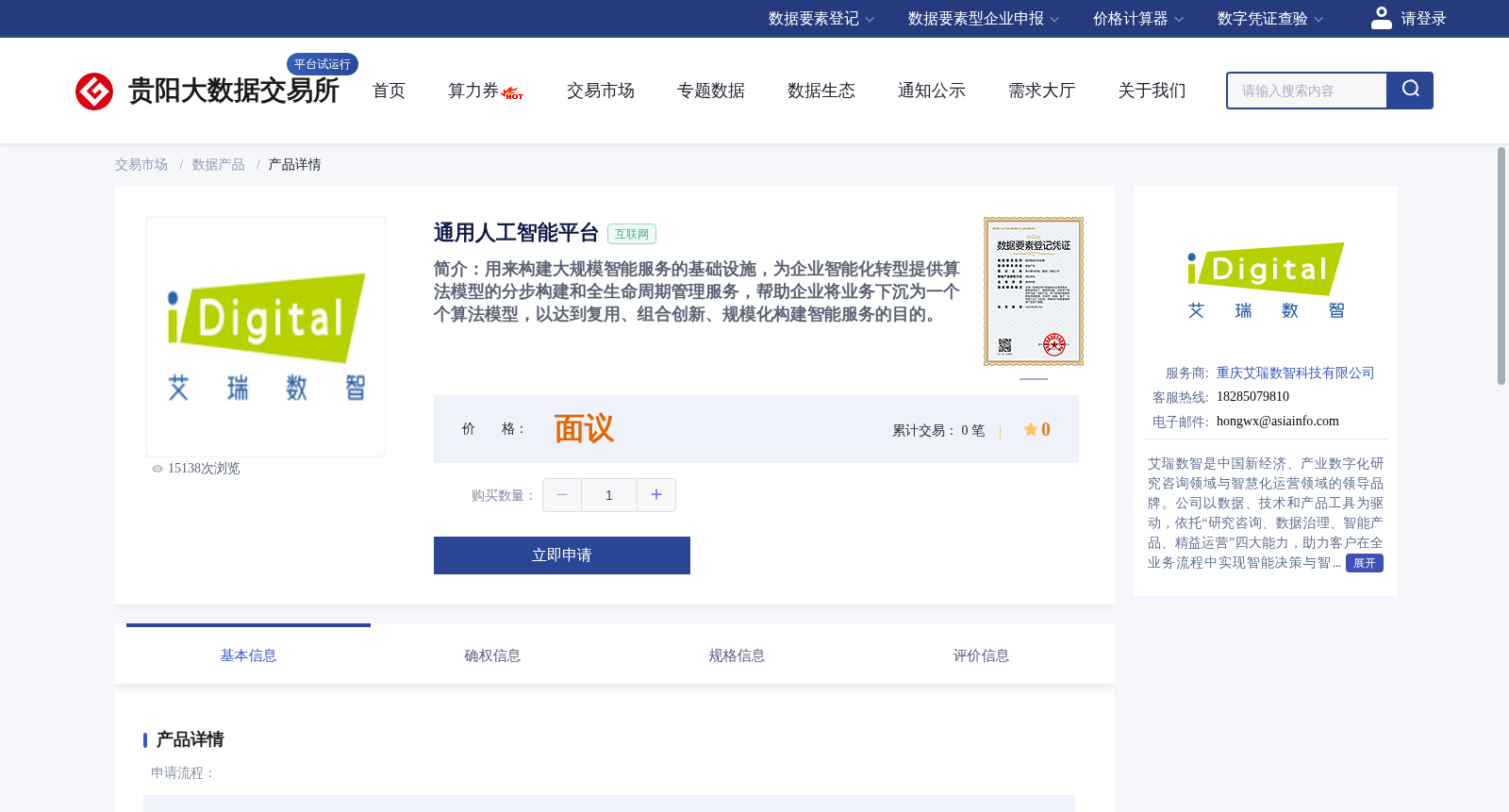This screenshot has height=812, width=1509.
Task: Open the 价格计算器 dropdown
Action: tap(1138, 19)
